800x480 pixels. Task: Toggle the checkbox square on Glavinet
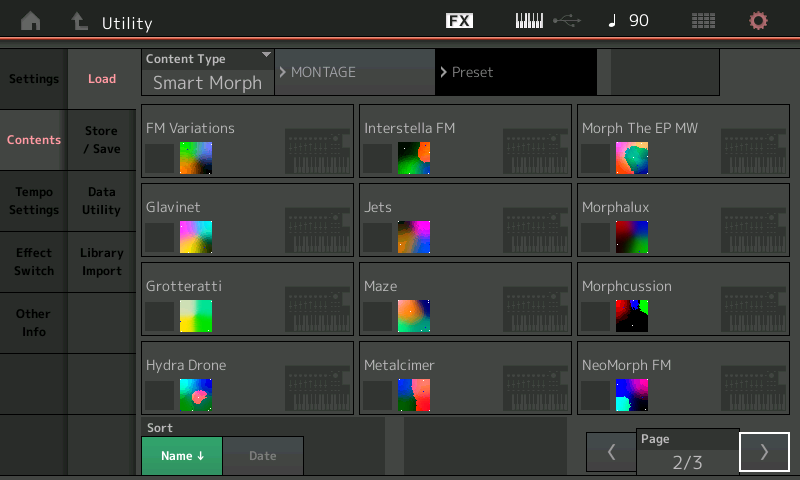(x=160, y=237)
